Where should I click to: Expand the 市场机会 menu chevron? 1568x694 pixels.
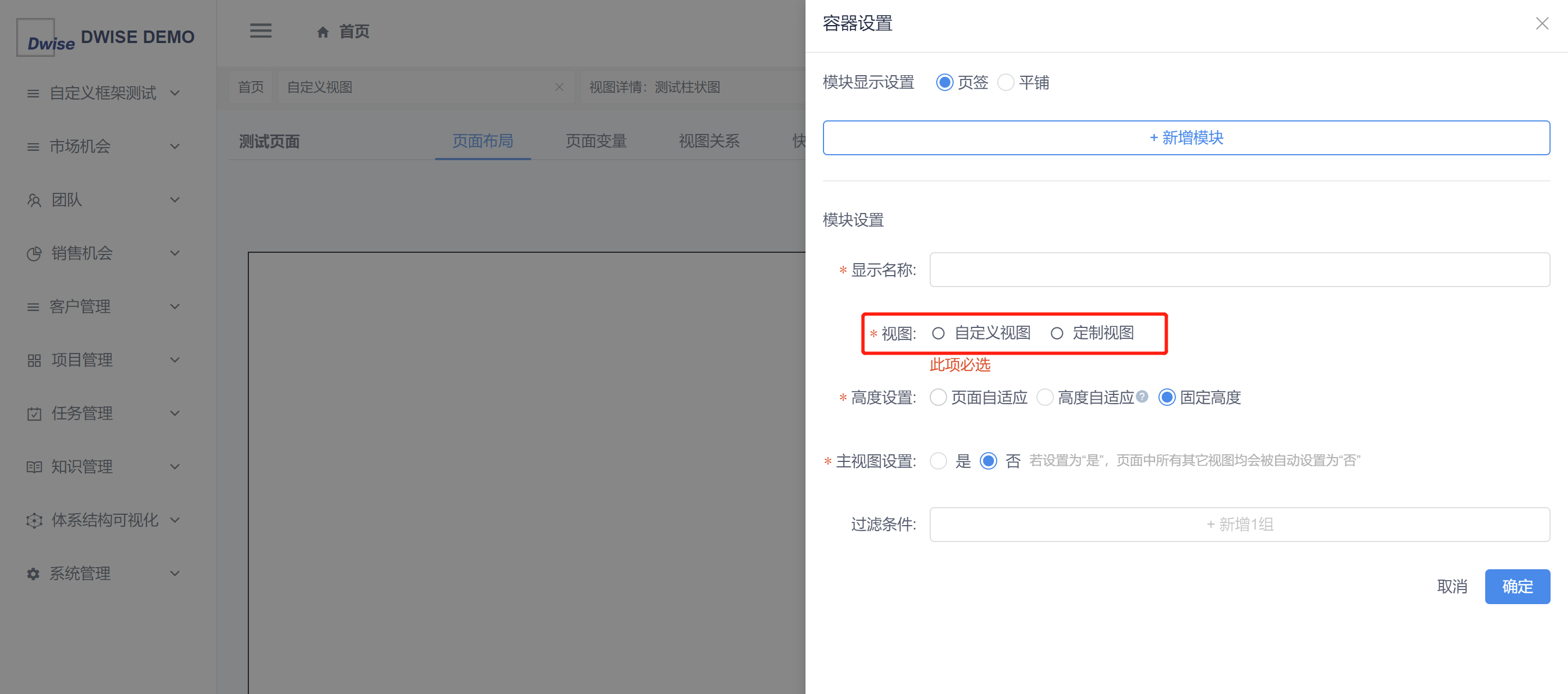point(175,147)
